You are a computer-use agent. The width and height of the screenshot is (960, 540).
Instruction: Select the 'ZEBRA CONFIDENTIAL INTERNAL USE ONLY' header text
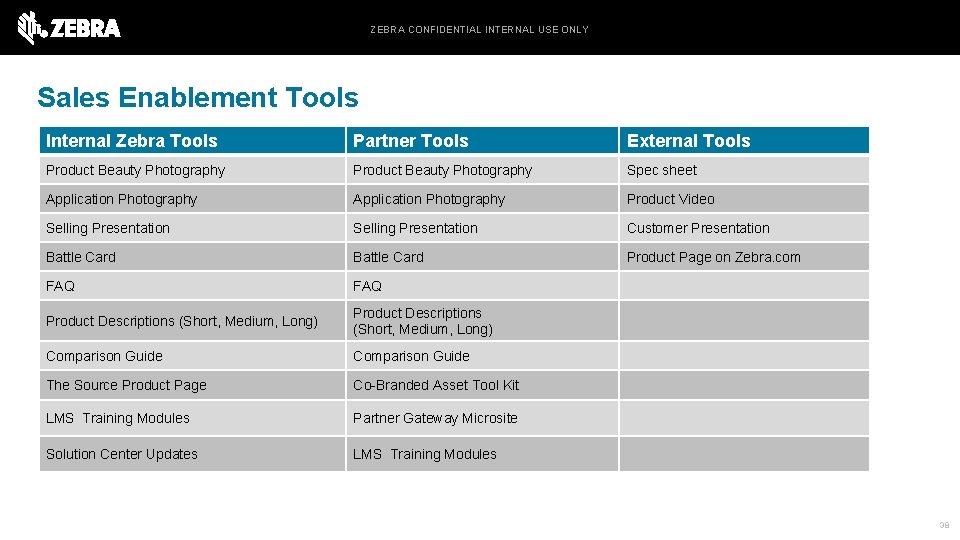[479, 29]
